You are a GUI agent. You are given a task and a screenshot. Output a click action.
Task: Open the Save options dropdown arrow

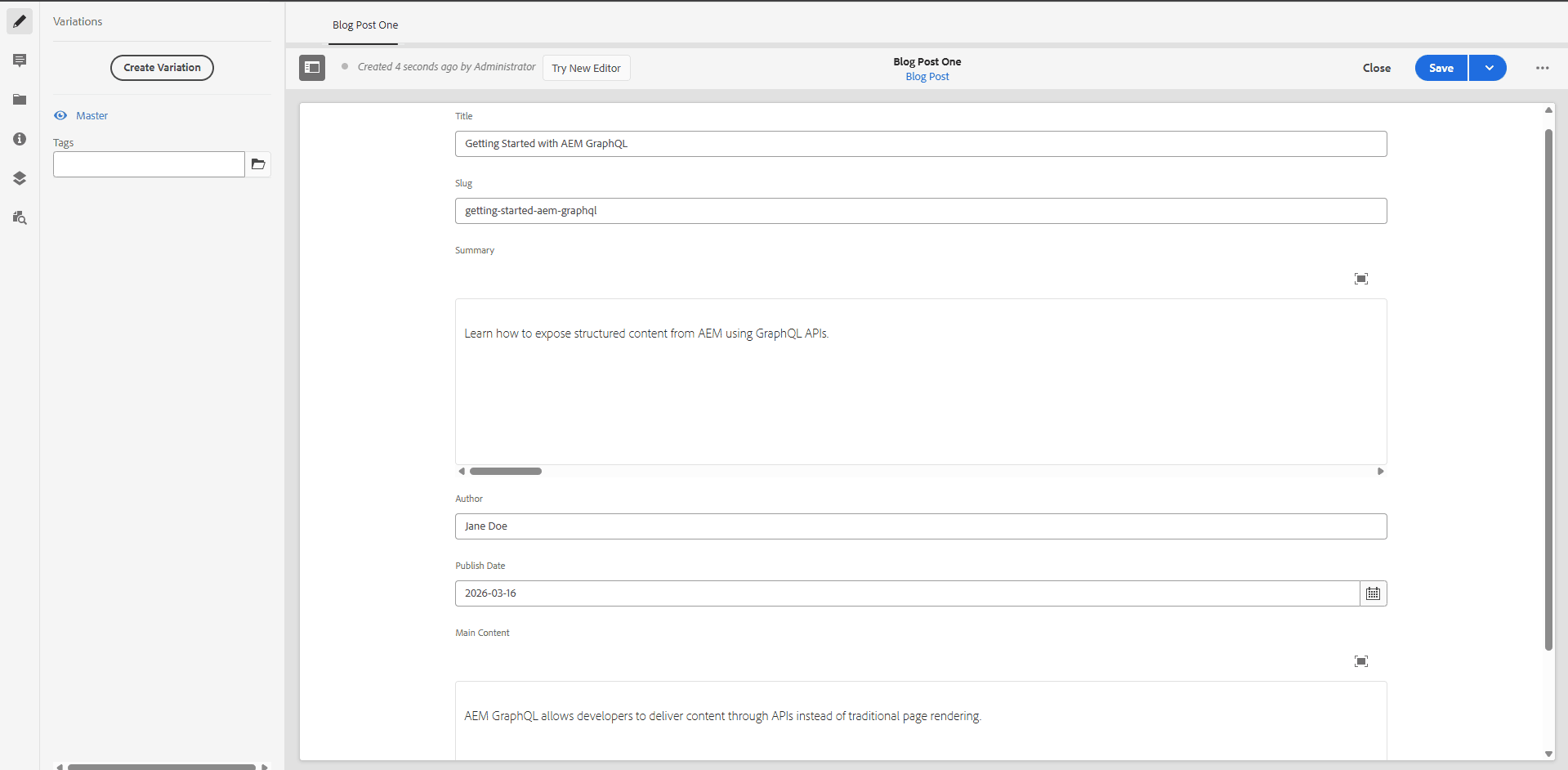pos(1489,68)
